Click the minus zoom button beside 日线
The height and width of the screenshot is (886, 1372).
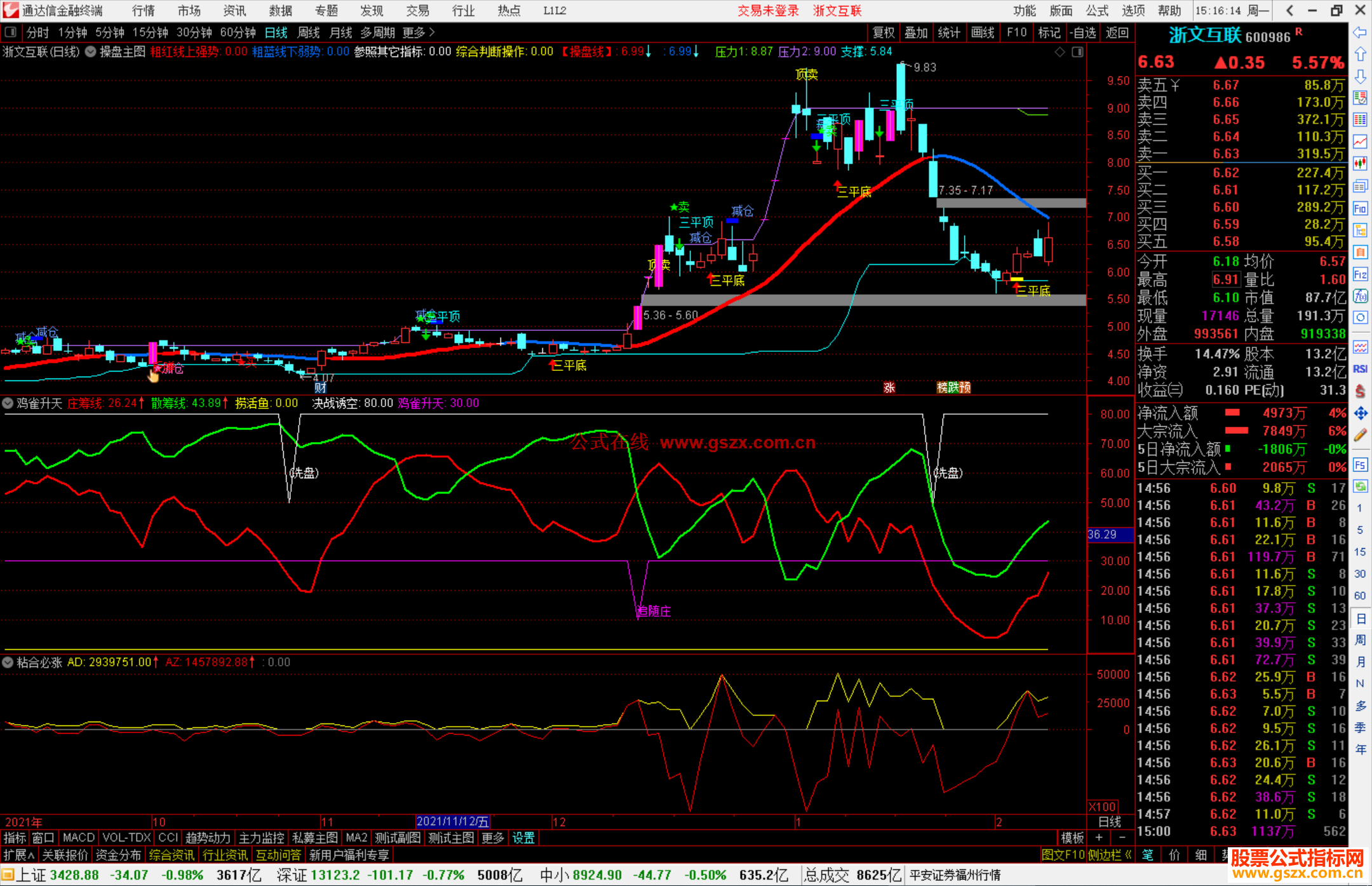click(x=1122, y=838)
